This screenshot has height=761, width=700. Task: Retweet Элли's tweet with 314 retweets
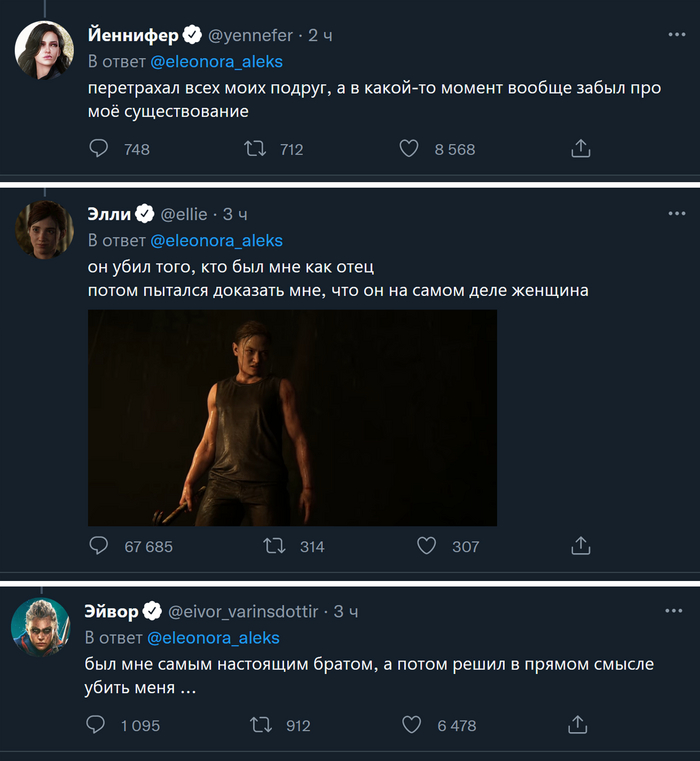(273, 546)
